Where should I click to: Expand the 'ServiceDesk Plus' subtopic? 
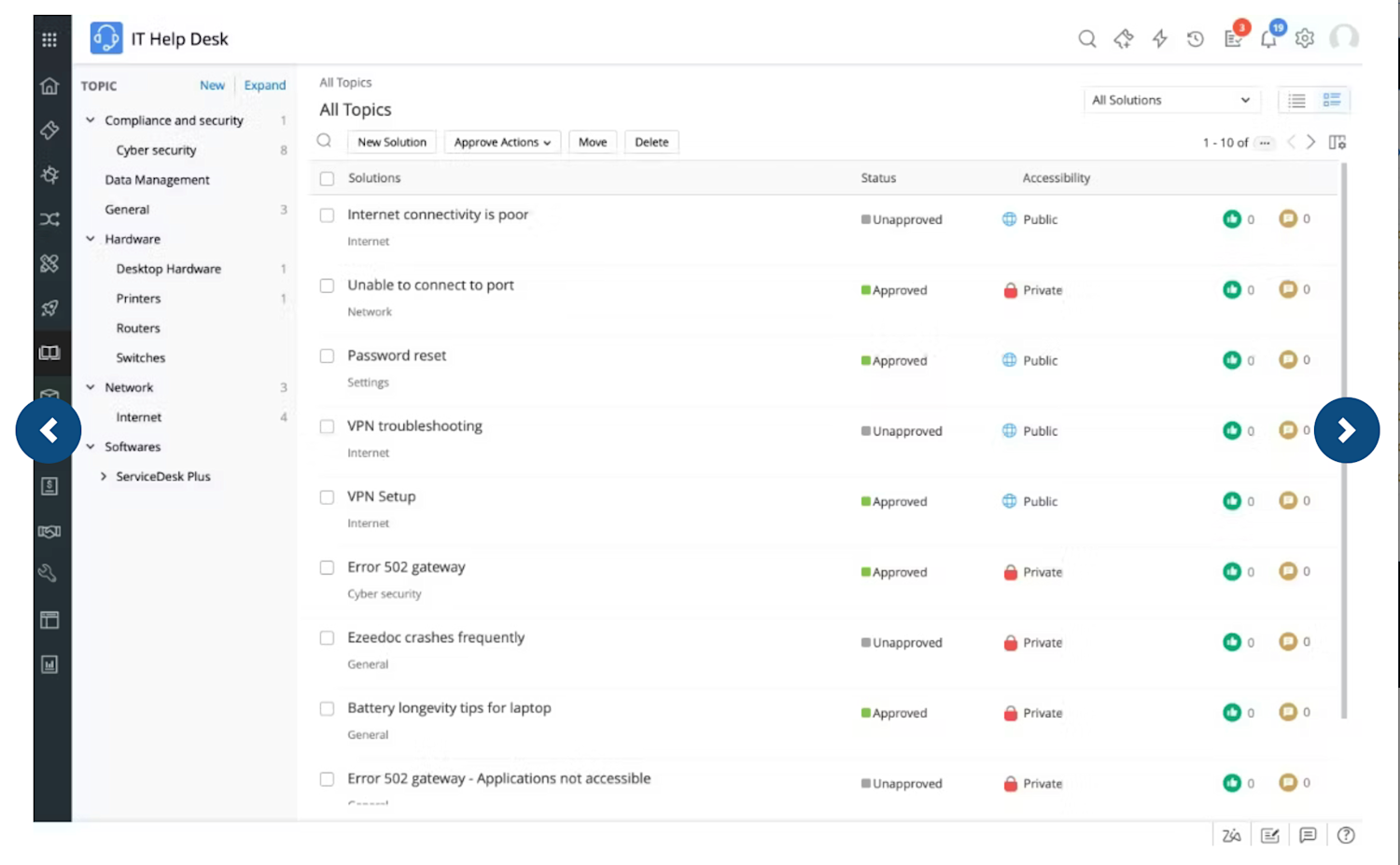(x=104, y=477)
